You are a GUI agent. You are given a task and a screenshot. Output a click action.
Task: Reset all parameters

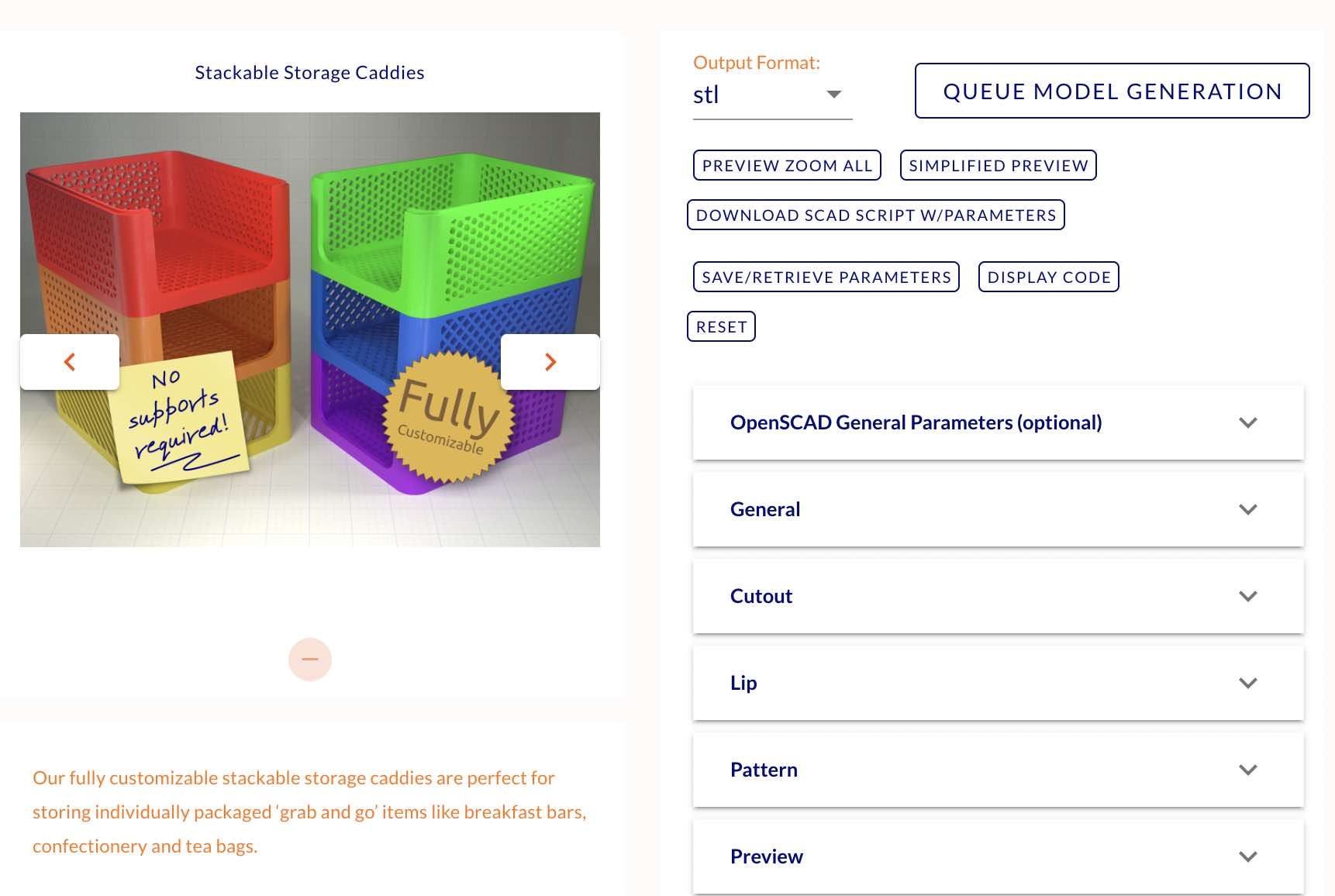(721, 326)
